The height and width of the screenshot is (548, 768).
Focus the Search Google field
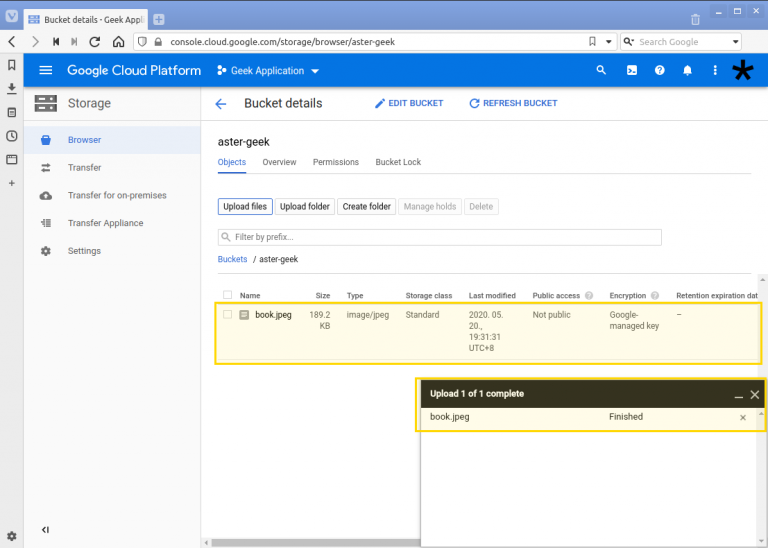[x=680, y=42]
